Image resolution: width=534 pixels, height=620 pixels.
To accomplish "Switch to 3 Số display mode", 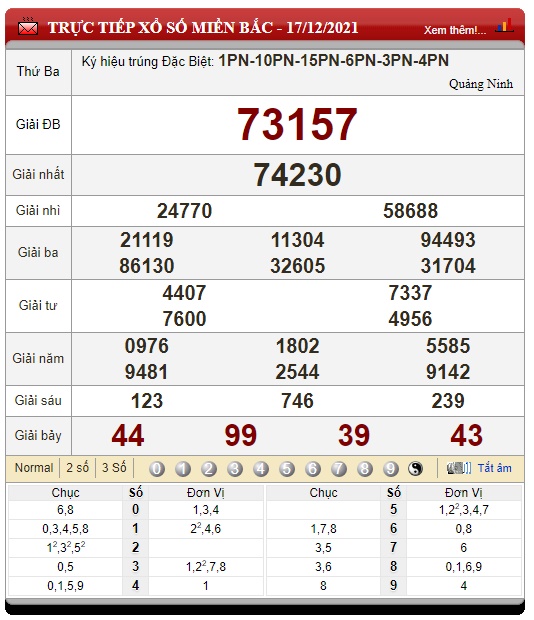I will [114, 468].
